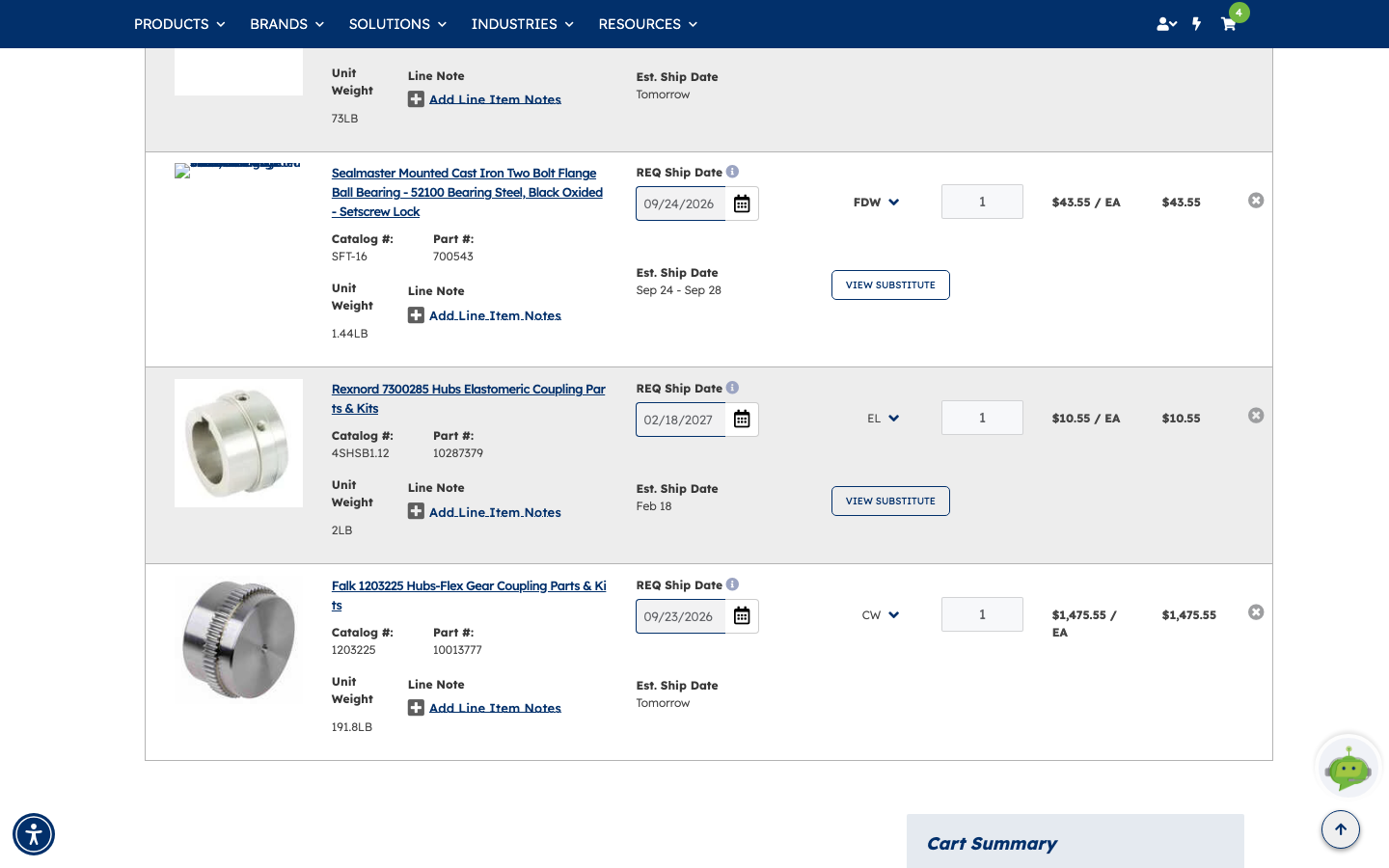Viewport: 1389px width, 868px height.
Task: Open the Solutions menu
Action: point(397,24)
